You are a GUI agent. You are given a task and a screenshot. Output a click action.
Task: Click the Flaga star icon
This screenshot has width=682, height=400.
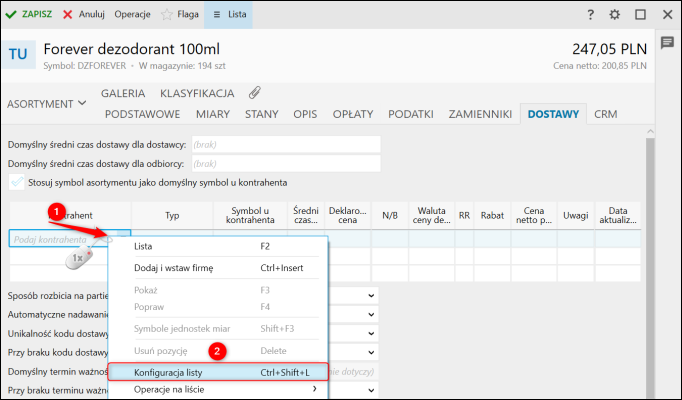tap(167, 14)
